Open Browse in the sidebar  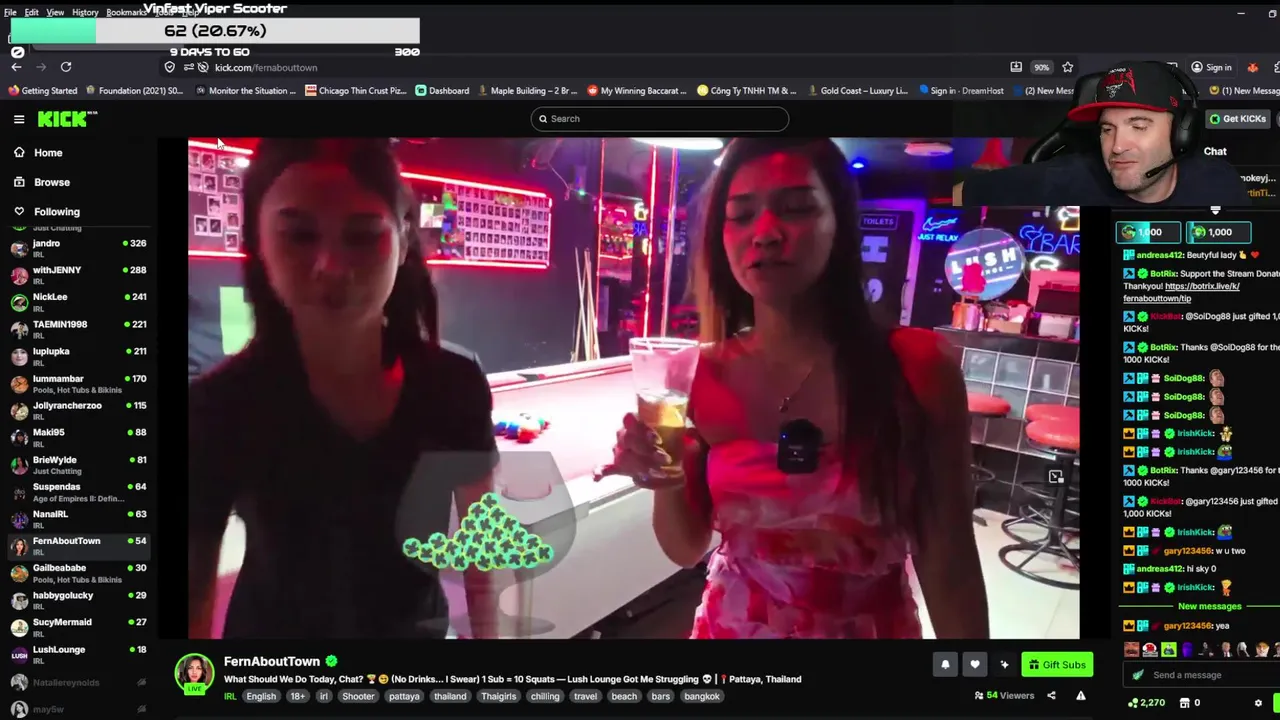click(52, 182)
